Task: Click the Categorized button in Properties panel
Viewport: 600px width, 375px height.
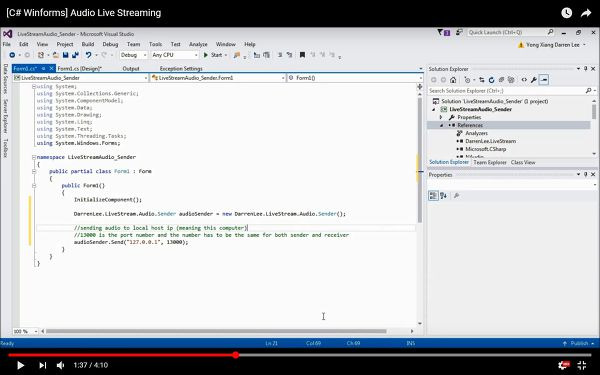Action: click(433, 196)
